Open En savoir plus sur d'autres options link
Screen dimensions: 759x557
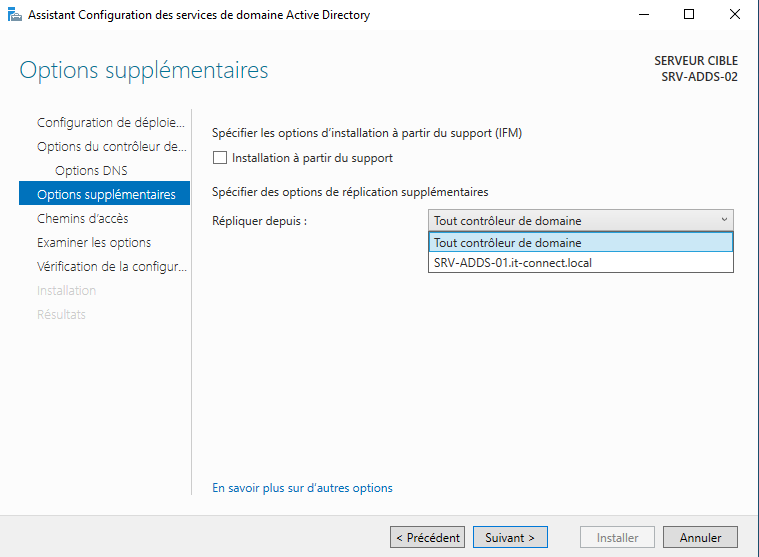coord(302,488)
